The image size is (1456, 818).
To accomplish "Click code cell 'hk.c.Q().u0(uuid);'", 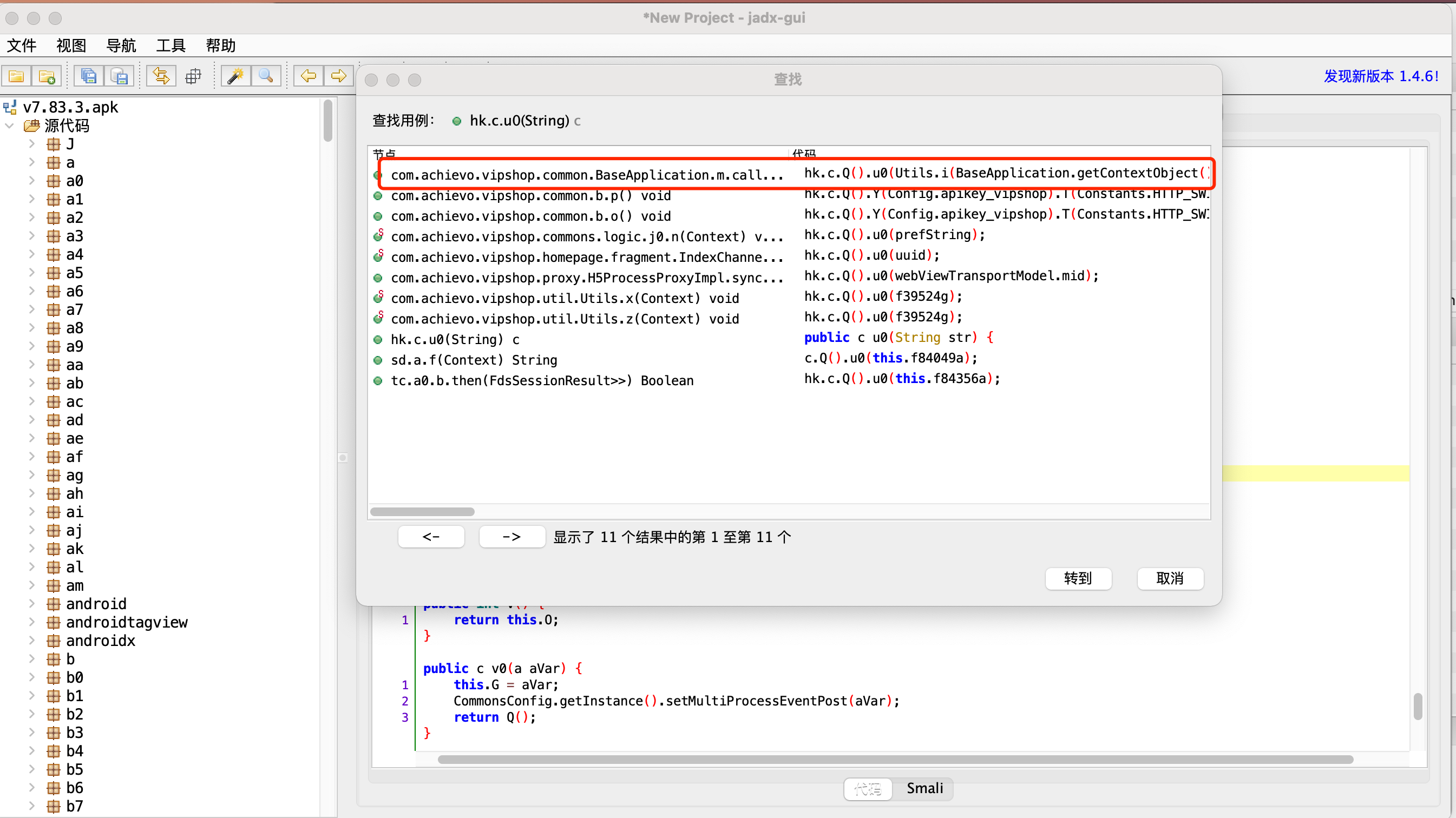I will click(x=871, y=255).
